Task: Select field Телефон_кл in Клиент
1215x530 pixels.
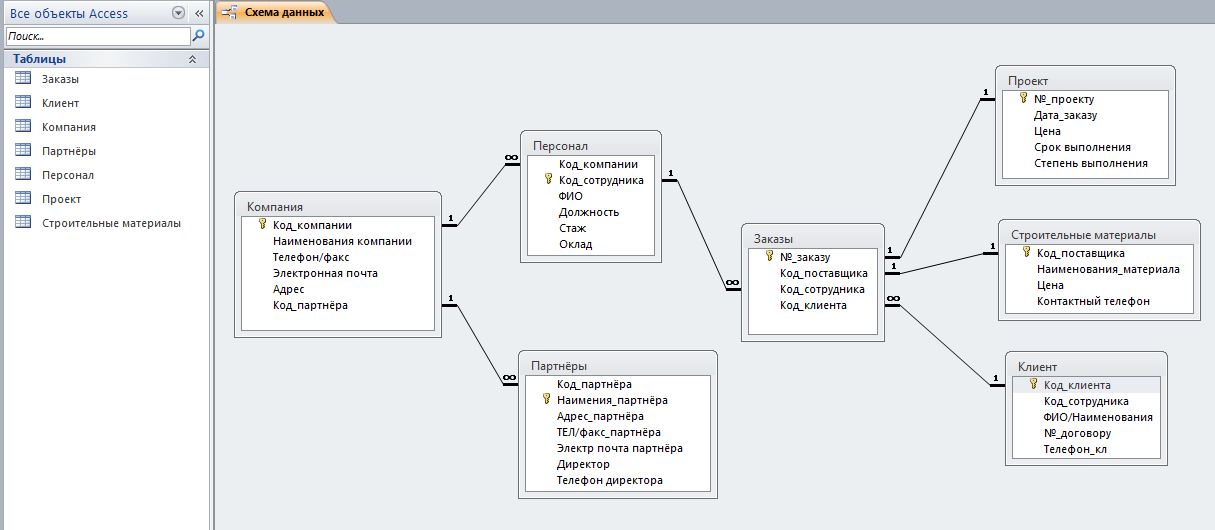Action: point(1075,449)
